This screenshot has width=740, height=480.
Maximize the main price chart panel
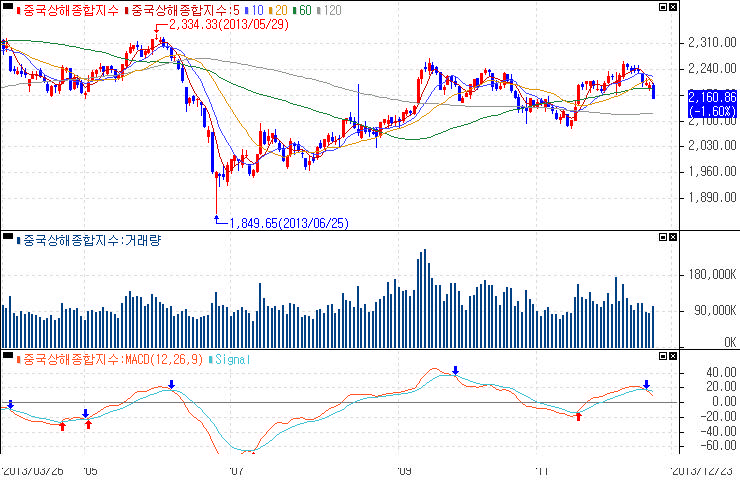(x=662, y=8)
